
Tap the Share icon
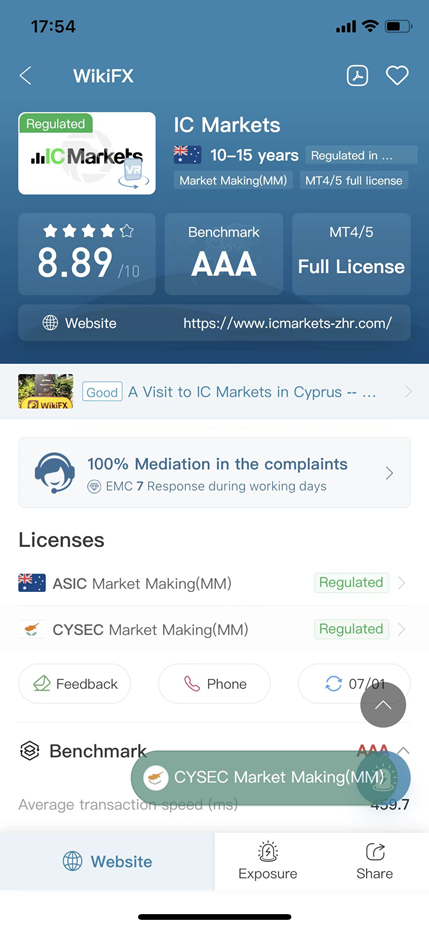[374, 853]
